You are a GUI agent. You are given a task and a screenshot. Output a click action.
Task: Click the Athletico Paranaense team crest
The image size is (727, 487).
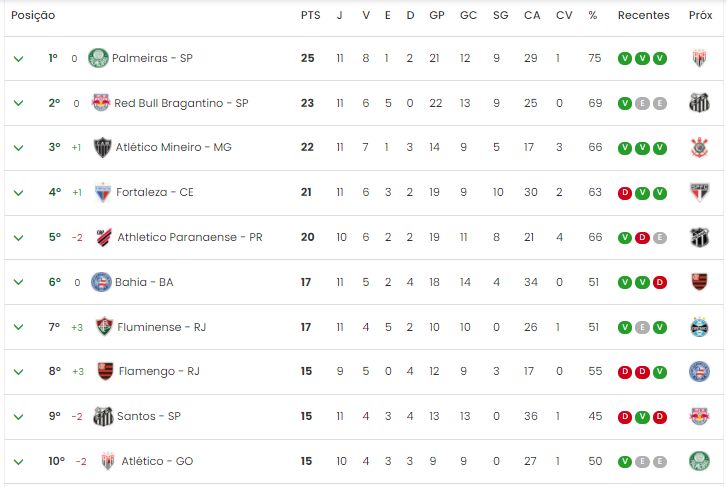point(104,237)
